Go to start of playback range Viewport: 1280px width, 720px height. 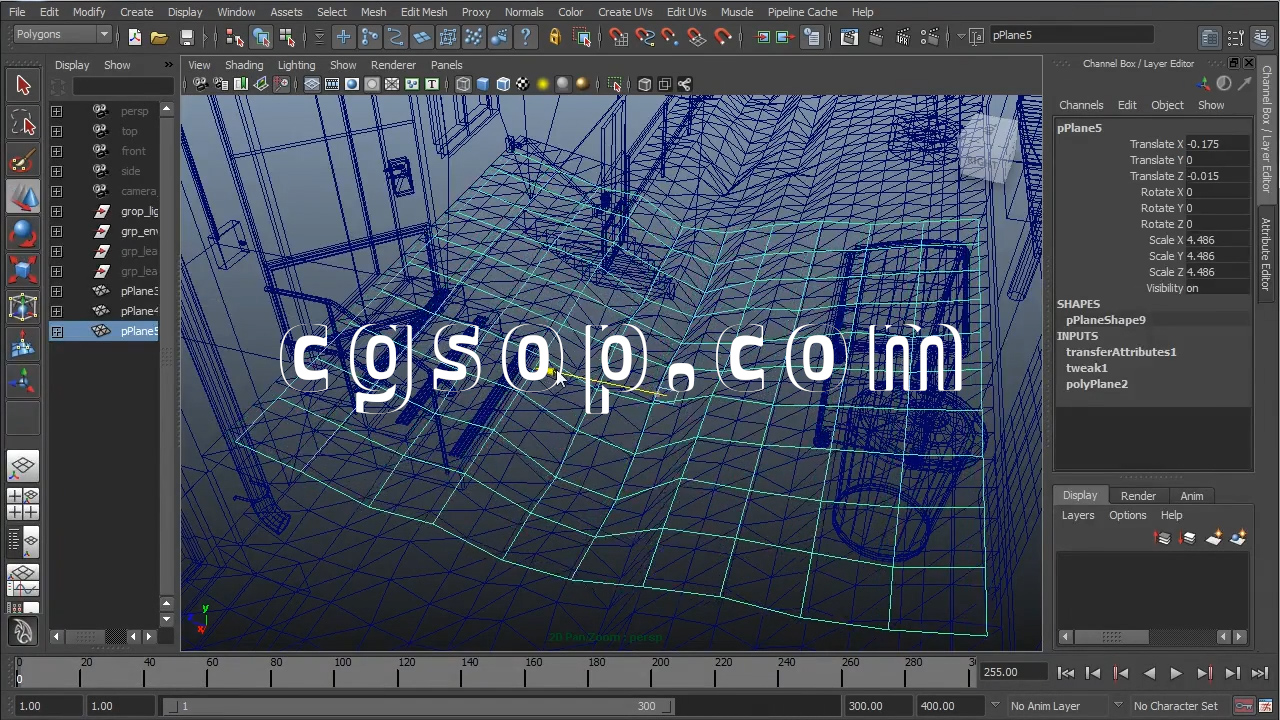pyautogui.click(x=1066, y=674)
